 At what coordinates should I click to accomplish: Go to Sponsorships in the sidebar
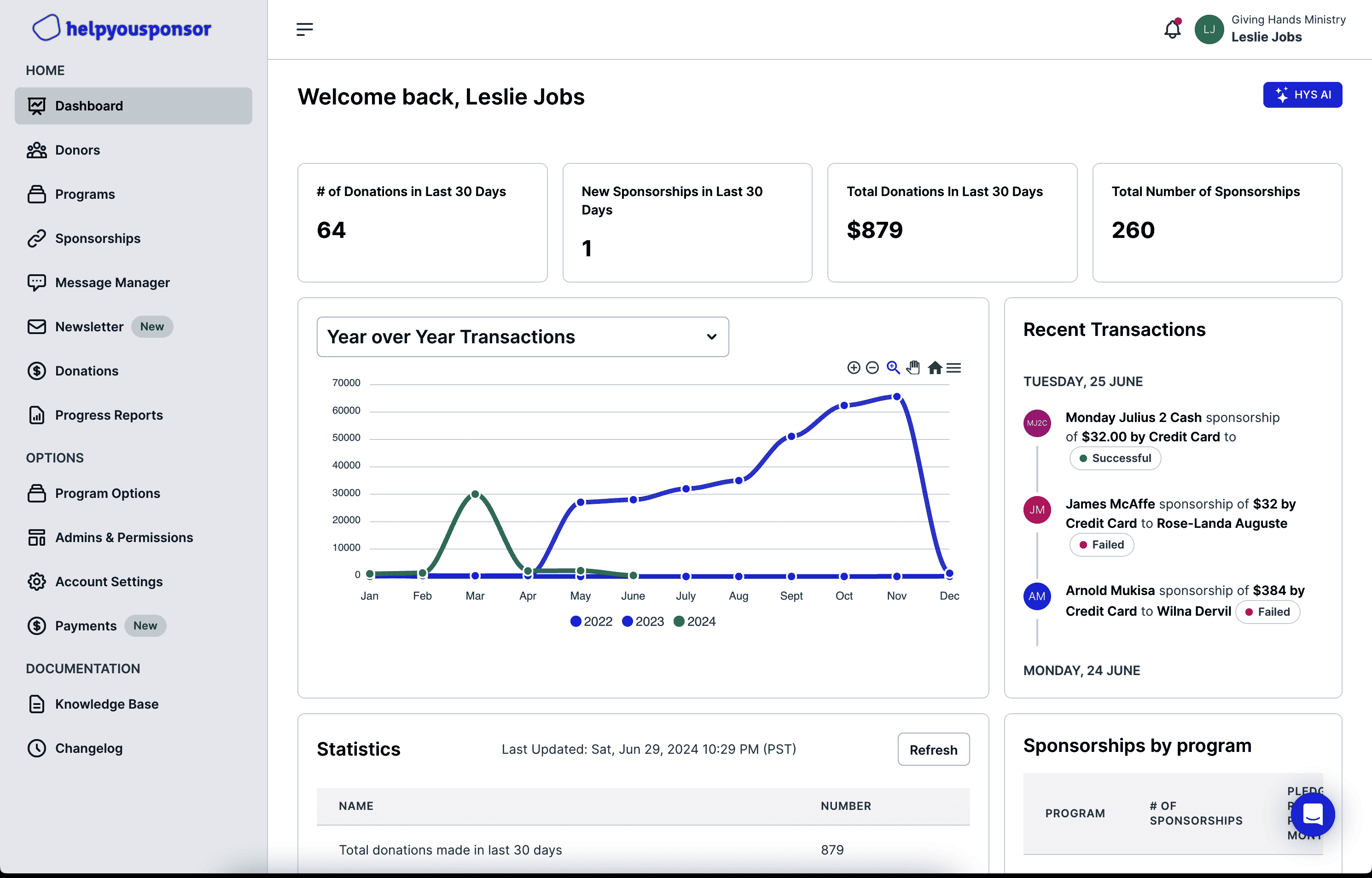(x=98, y=238)
